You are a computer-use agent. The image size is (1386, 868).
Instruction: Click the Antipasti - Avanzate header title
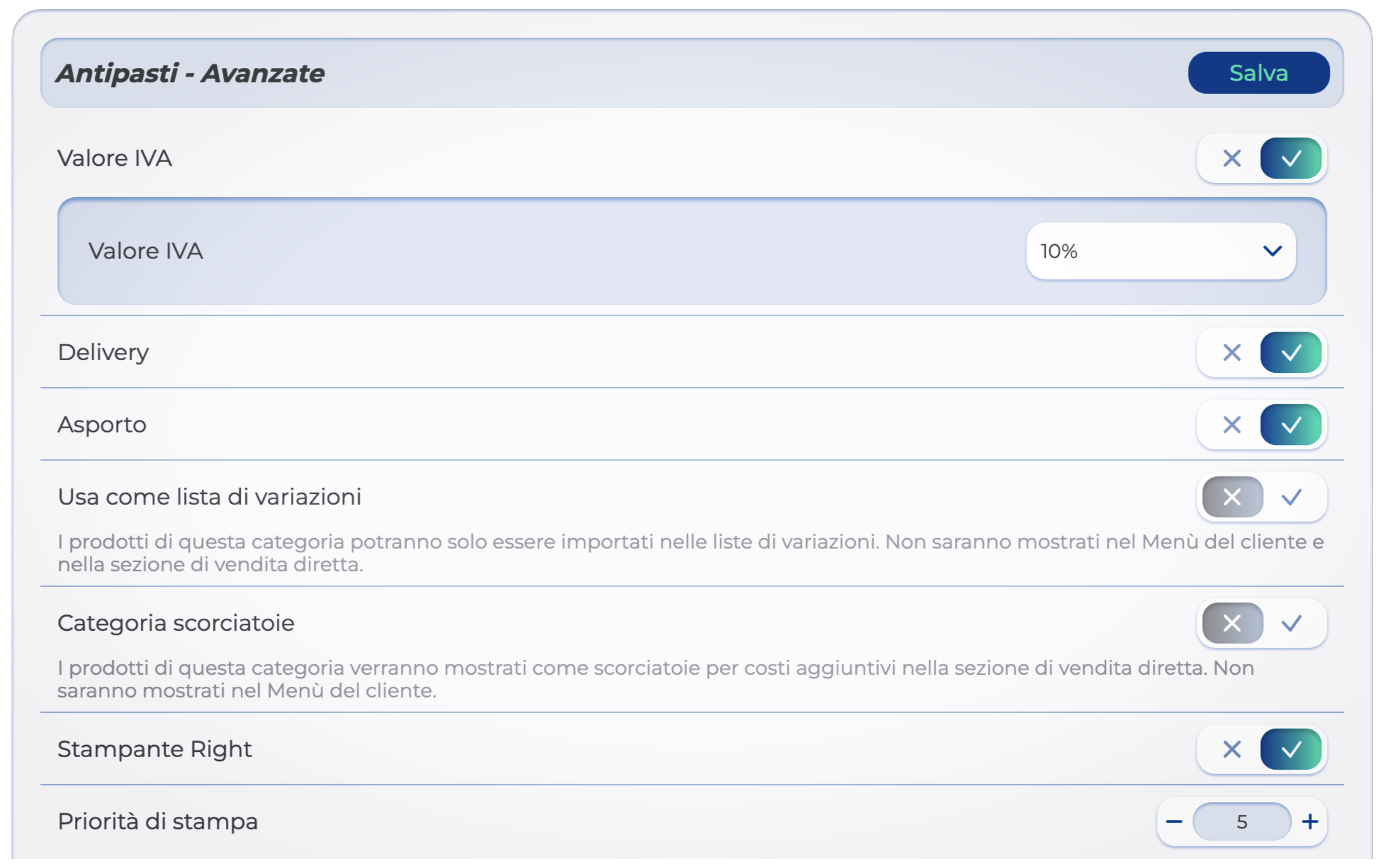pyautogui.click(x=190, y=73)
